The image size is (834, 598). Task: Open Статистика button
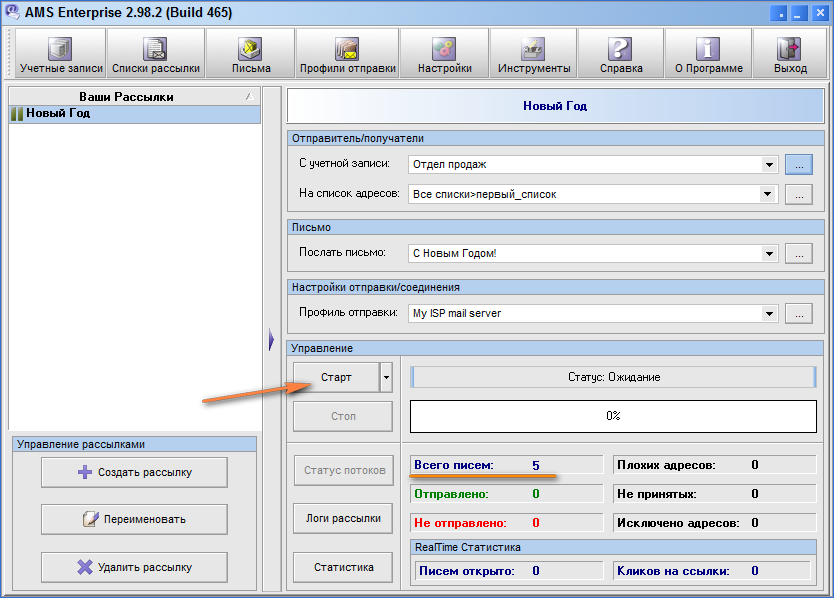[343, 567]
